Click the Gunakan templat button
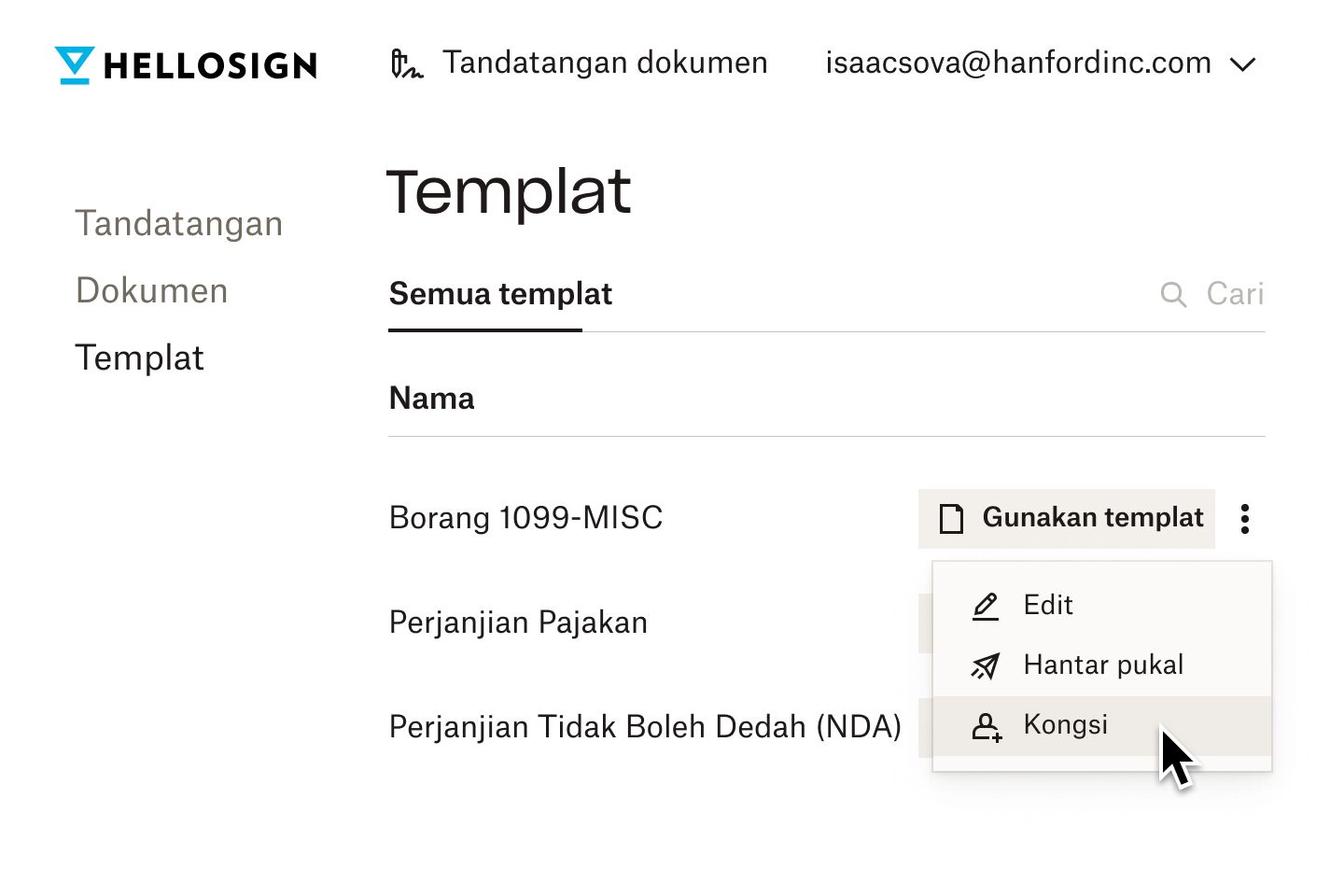This screenshot has width=1344, height=896. click(1067, 518)
